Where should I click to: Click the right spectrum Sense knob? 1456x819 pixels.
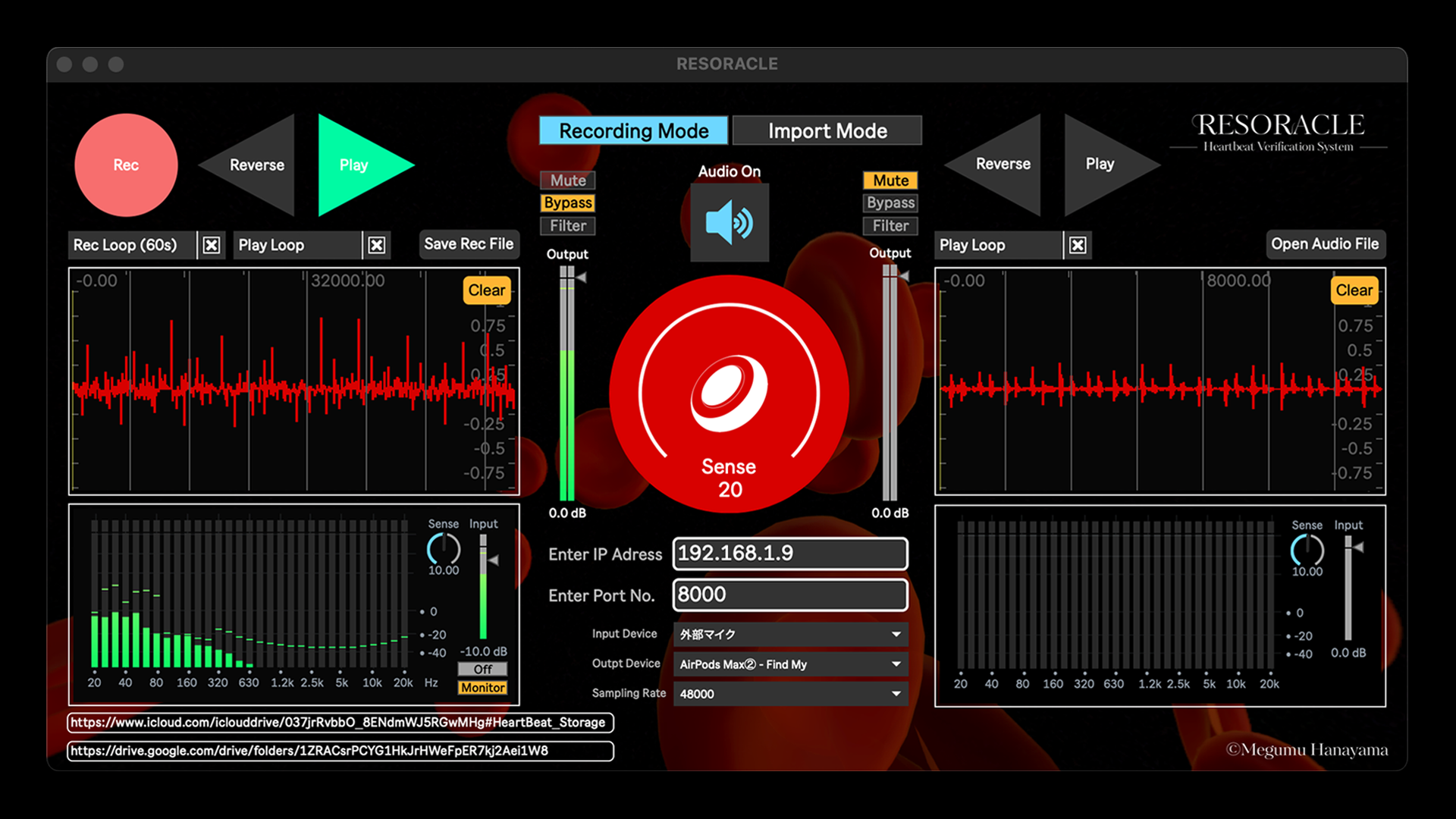tap(1307, 550)
